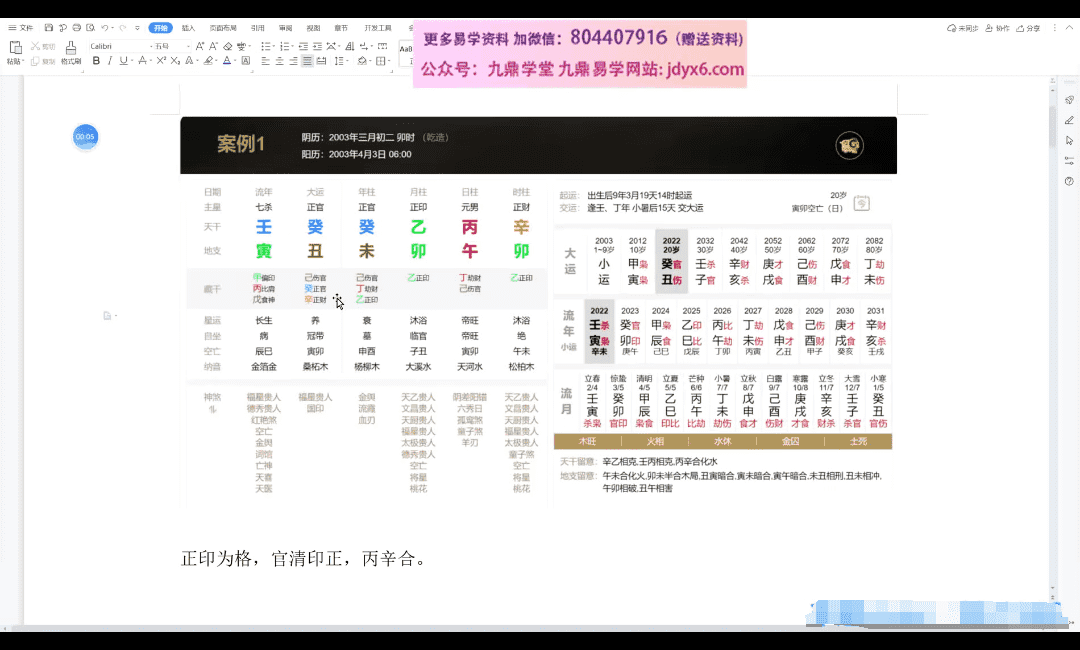Click the 分享 (Share) button
Screen dimensions: 1080x650
click(1030, 28)
